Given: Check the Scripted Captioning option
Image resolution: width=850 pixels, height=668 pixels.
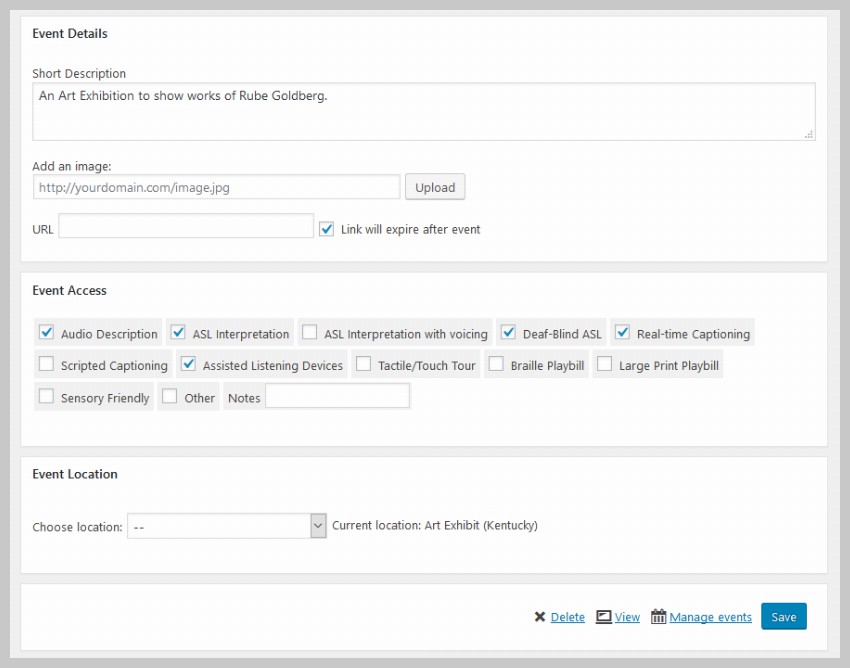Looking at the screenshot, I should (x=46, y=364).
